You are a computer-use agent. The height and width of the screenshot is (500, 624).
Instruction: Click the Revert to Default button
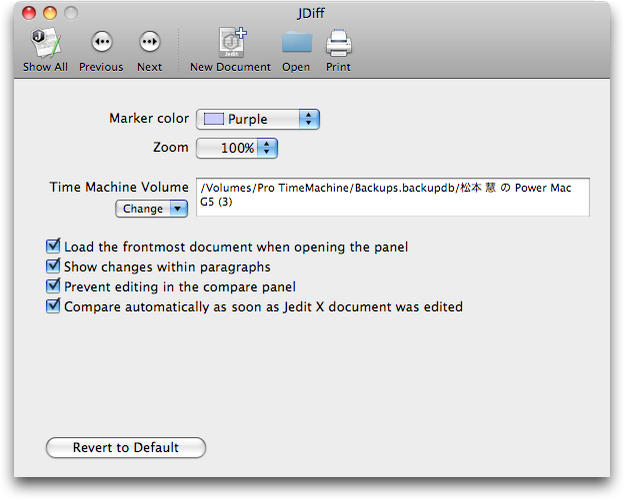[126, 447]
